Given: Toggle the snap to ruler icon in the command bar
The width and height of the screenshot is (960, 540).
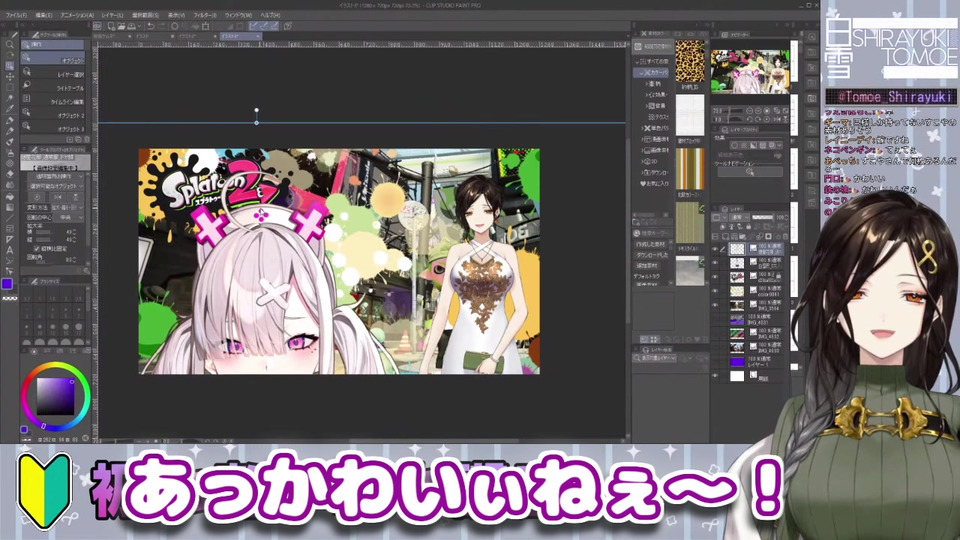Looking at the screenshot, I should click(253, 26).
